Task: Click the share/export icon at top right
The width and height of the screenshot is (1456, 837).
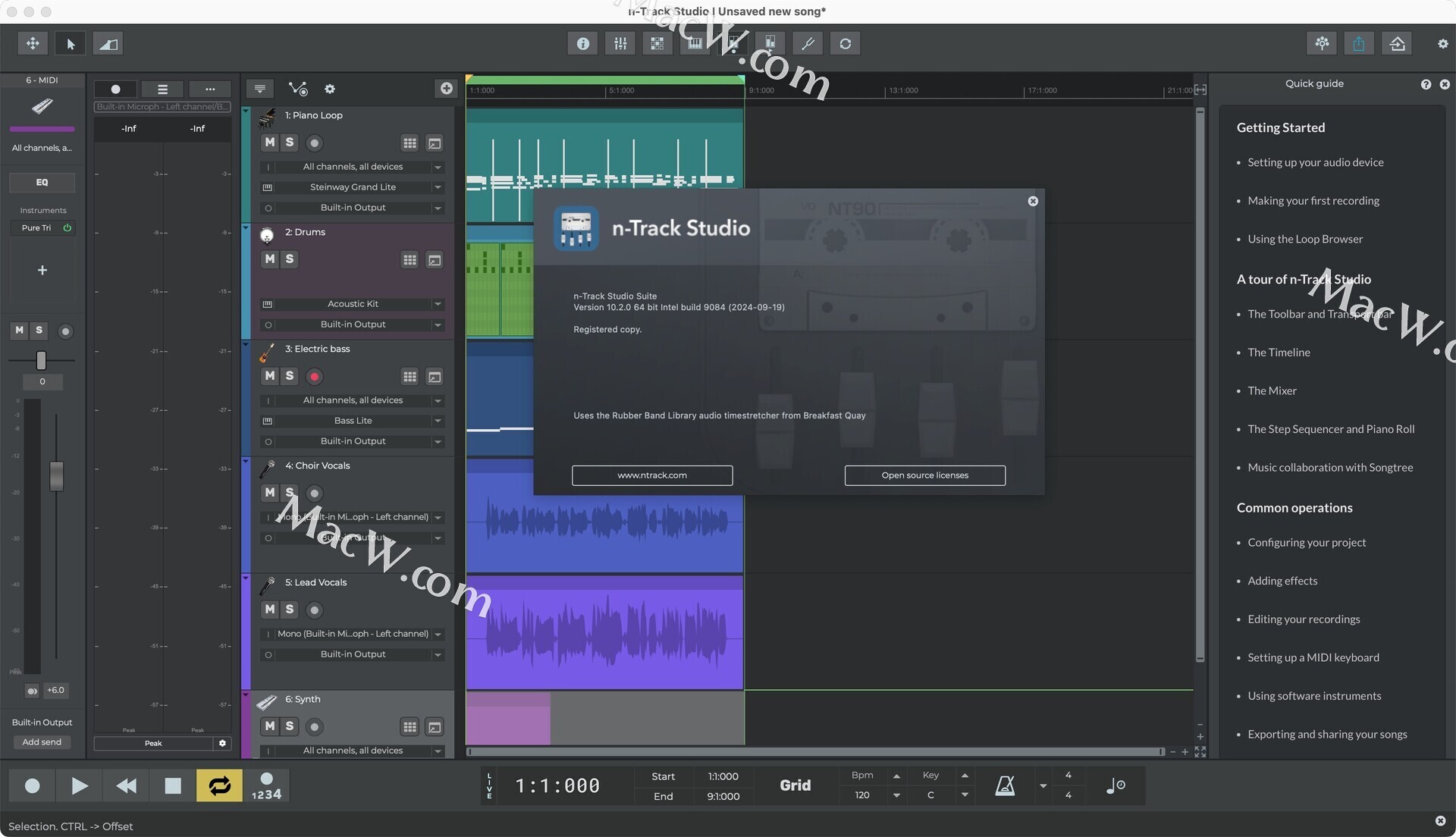Action: pos(1358,43)
